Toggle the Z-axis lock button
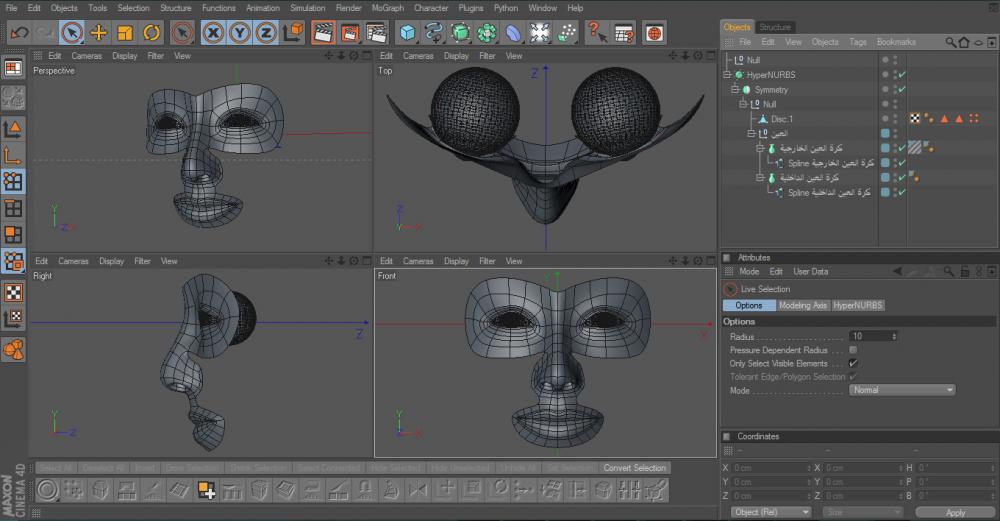Viewport: 1000px width, 521px height. 266,33
